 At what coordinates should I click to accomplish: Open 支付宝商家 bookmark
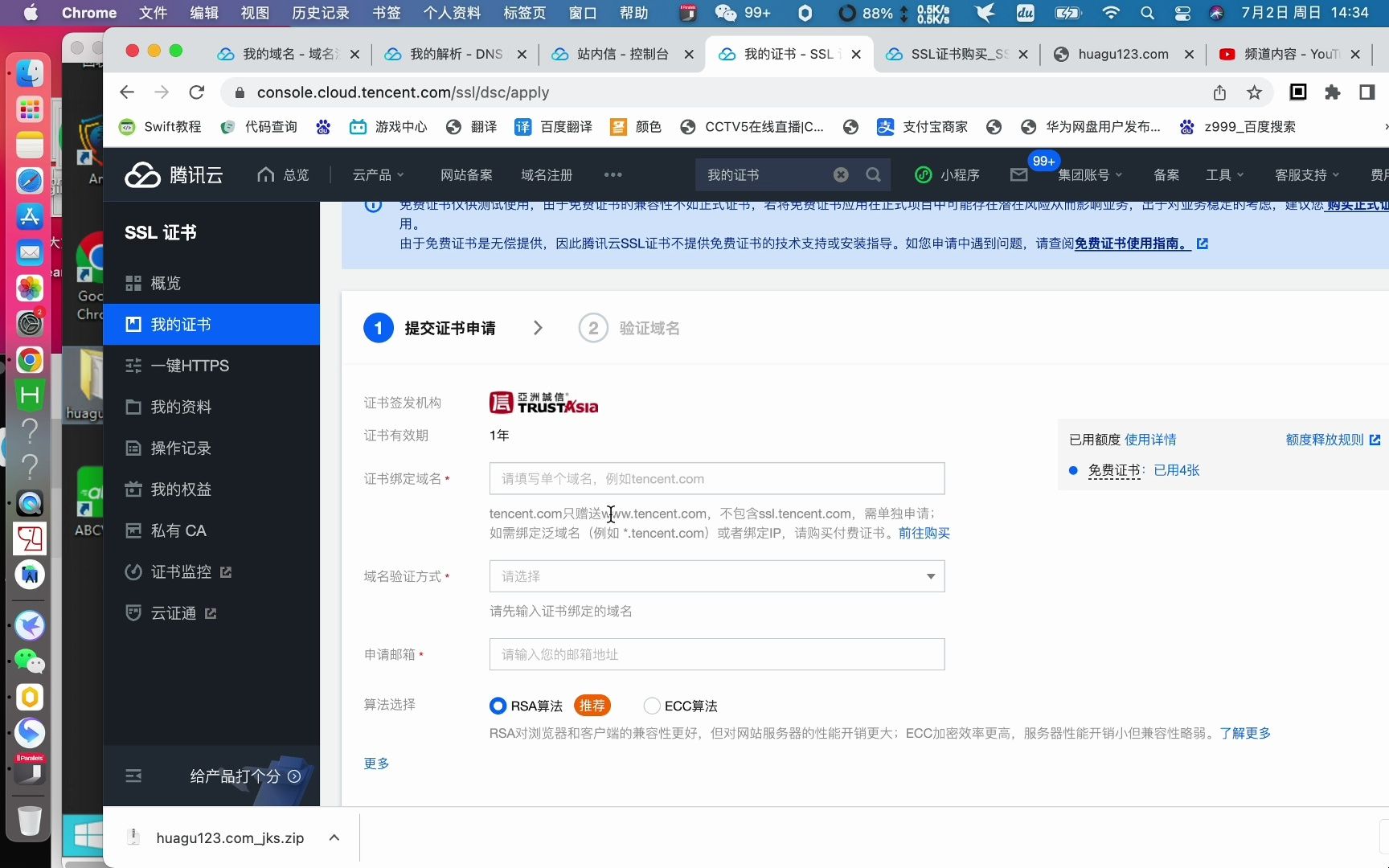pyautogui.click(x=922, y=127)
